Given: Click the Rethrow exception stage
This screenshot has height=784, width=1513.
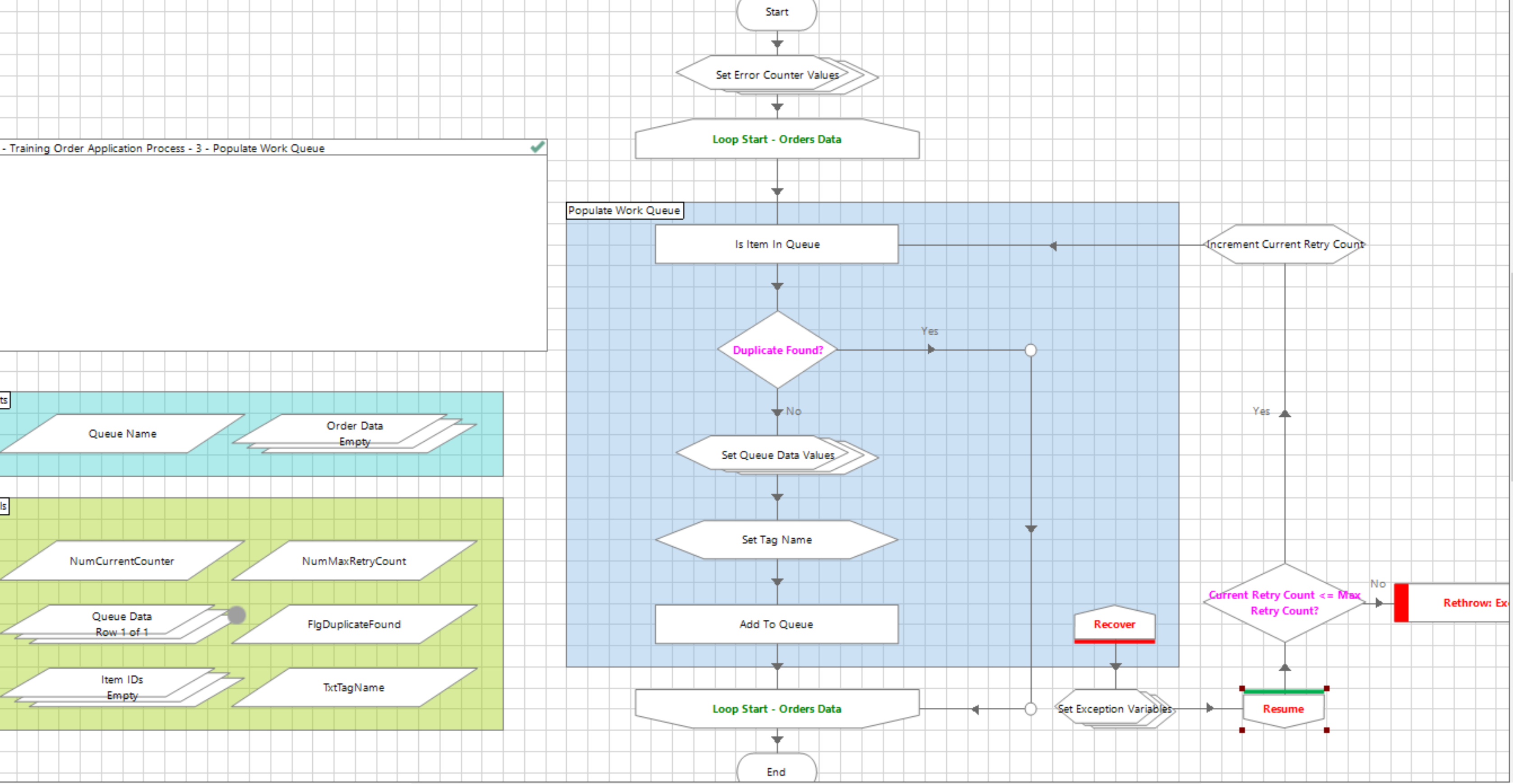Looking at the screenshot, I should [1462, 603].
